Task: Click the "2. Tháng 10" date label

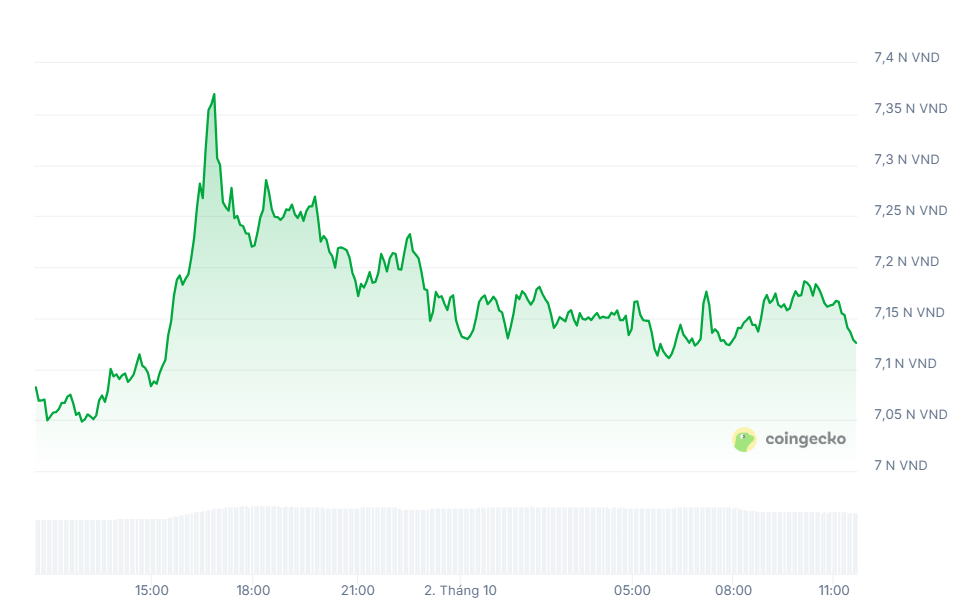Action: click(x=460, y=590)
